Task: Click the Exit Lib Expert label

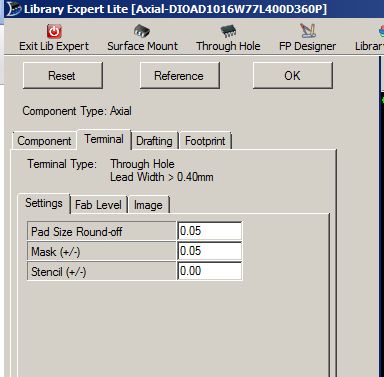Action: pos(54,46)
